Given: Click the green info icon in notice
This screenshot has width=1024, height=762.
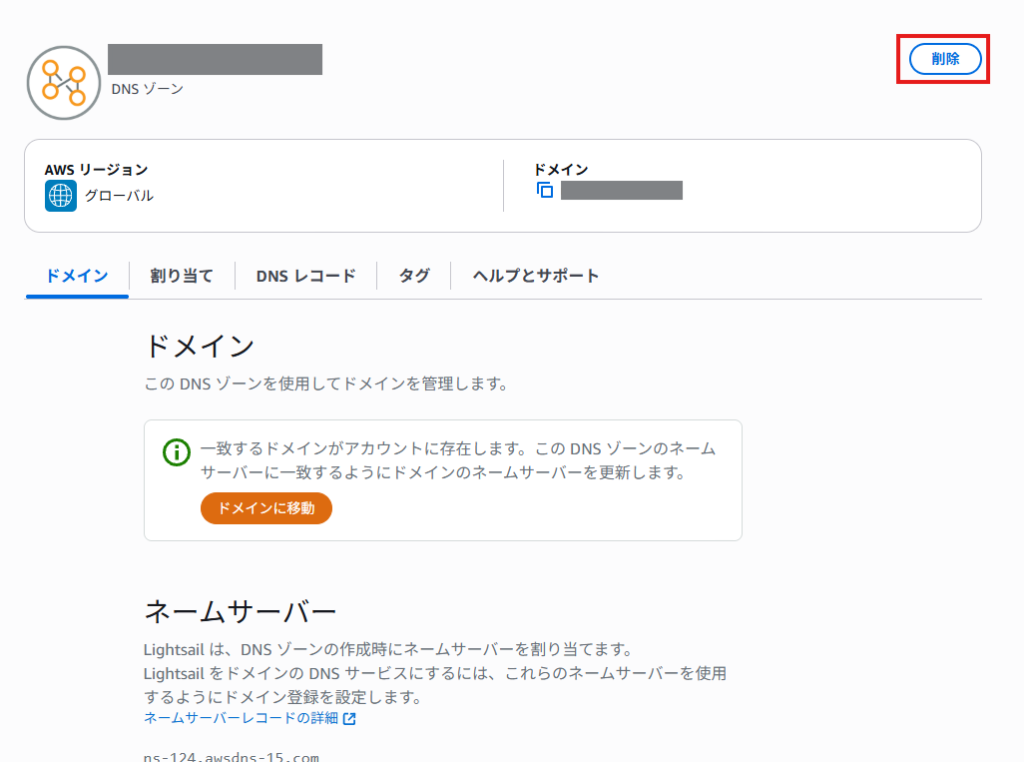Looking at the screenshot, I should 176,452.
